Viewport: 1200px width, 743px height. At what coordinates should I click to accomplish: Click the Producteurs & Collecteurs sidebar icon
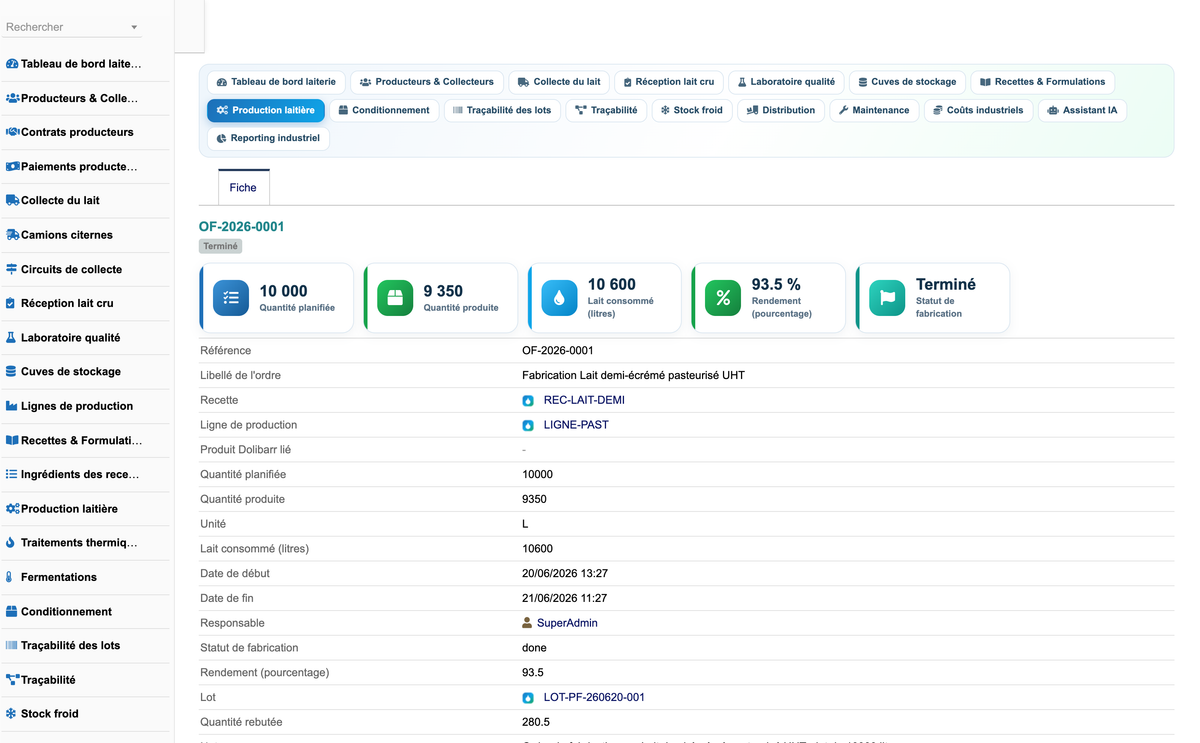[x=12, y=98]
